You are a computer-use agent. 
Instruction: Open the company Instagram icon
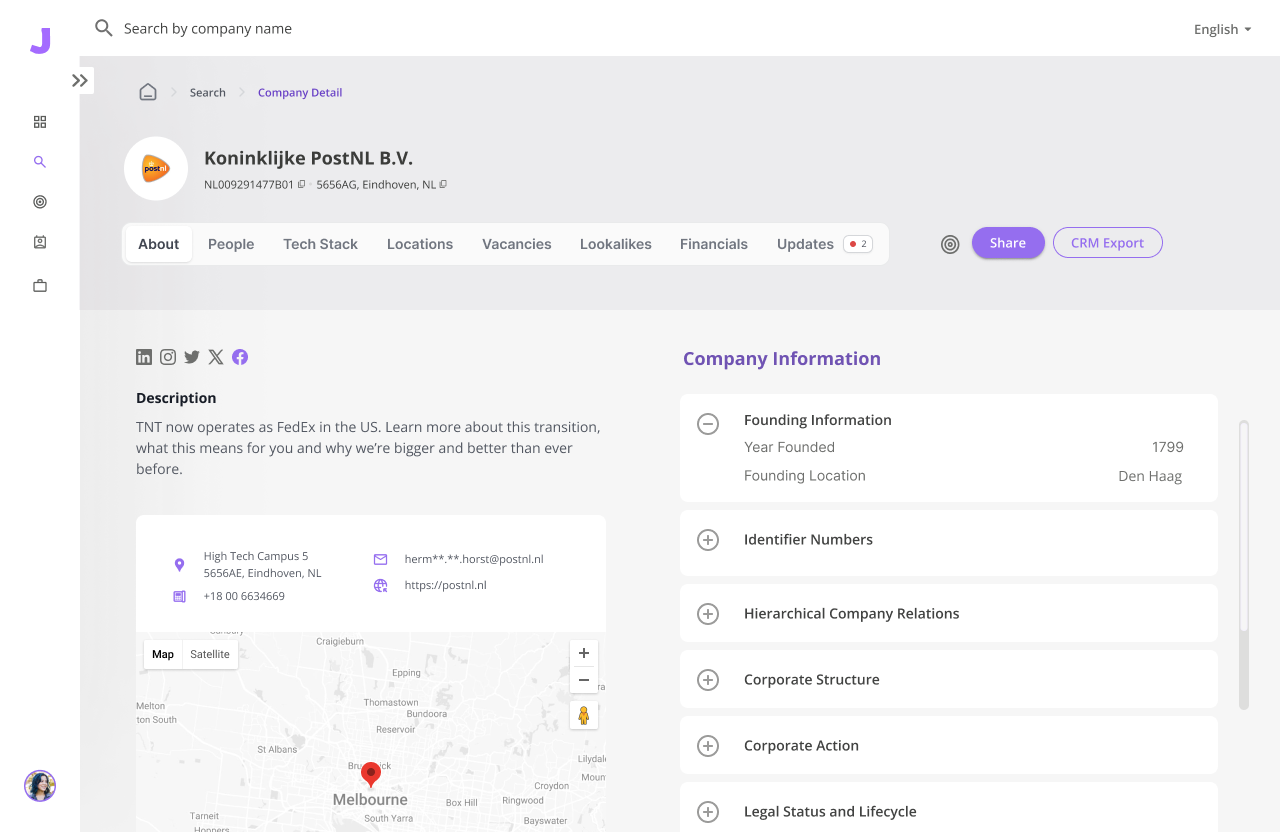tap(168, 357)
